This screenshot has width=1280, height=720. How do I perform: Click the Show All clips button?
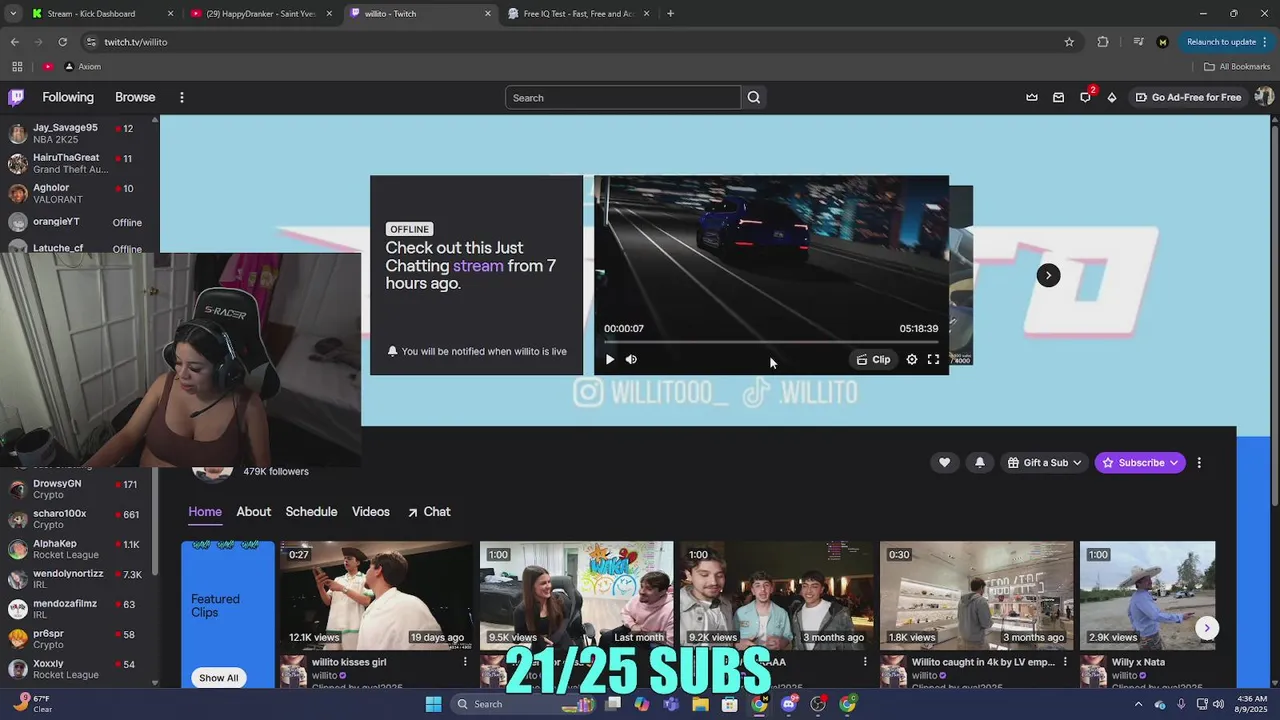(218, 677)
